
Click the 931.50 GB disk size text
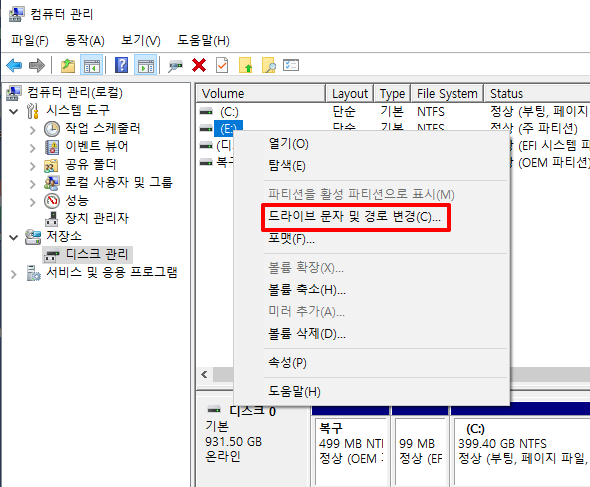click(x=233, y=441)
